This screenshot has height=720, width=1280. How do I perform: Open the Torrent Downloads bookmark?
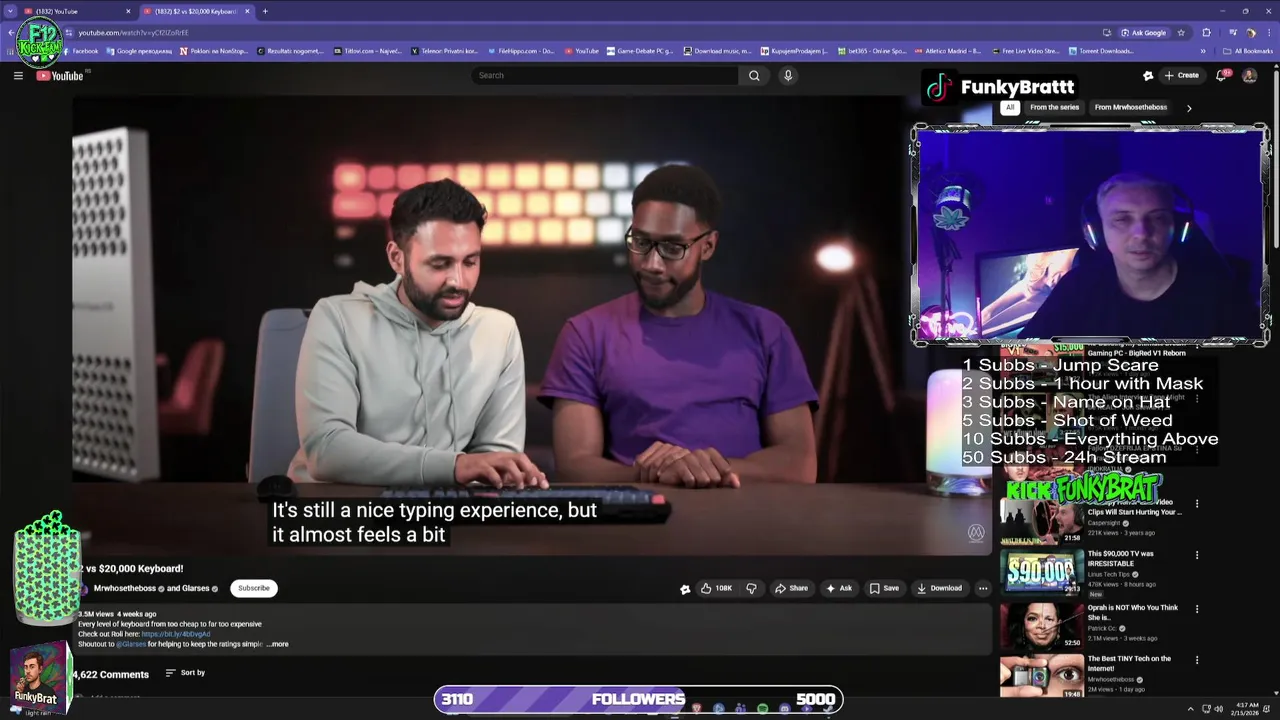pyautogui.click(x=1101, y=51)
